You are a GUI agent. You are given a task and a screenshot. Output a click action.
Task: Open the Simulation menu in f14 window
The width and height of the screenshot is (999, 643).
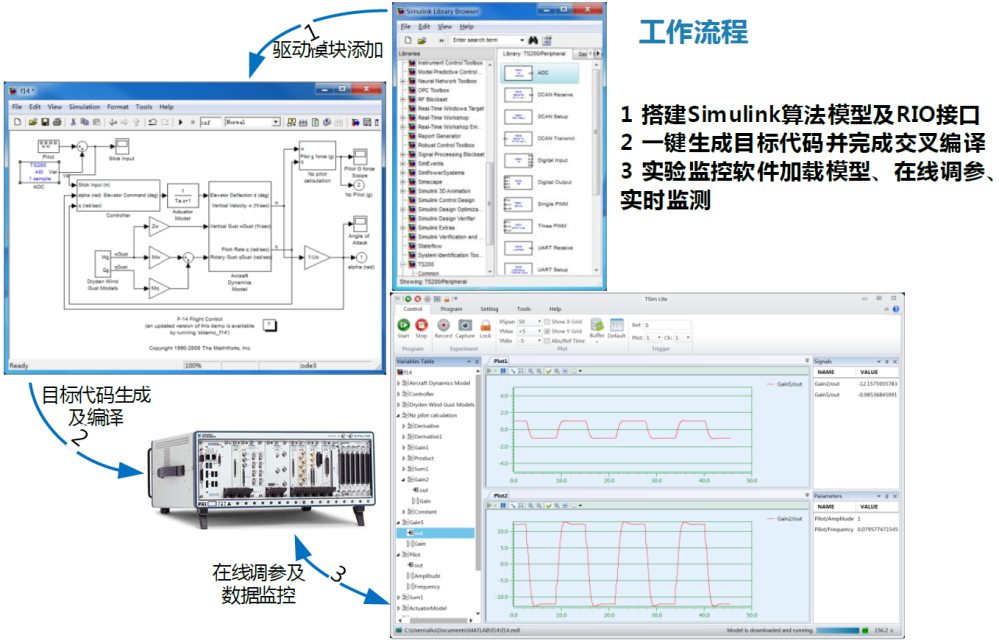coord(85,106)
